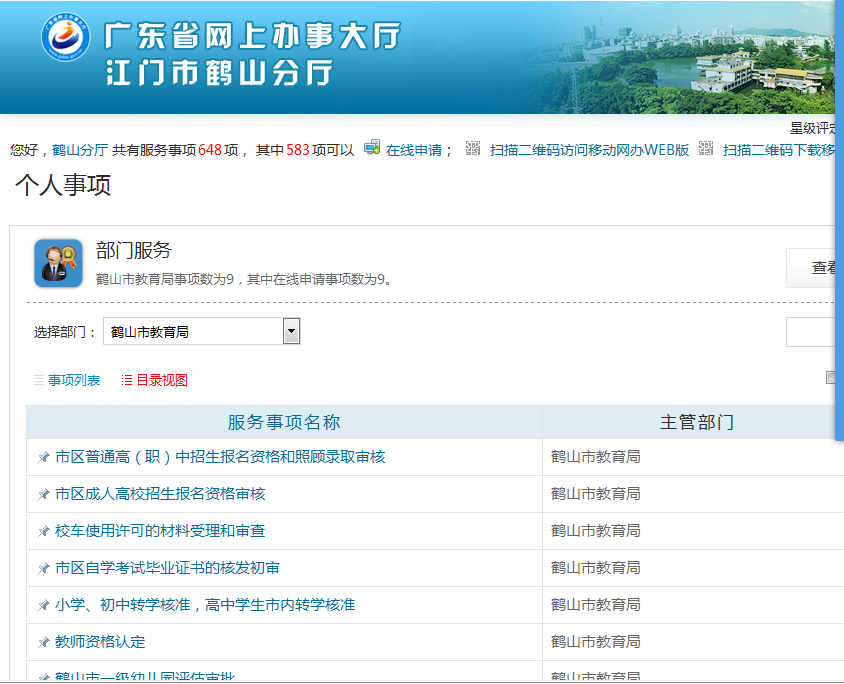This screenshot has height=684, width=844.
Task: Click pin icon beside 校车使用许可的材料受理和审查
Action: coord(43,531)
